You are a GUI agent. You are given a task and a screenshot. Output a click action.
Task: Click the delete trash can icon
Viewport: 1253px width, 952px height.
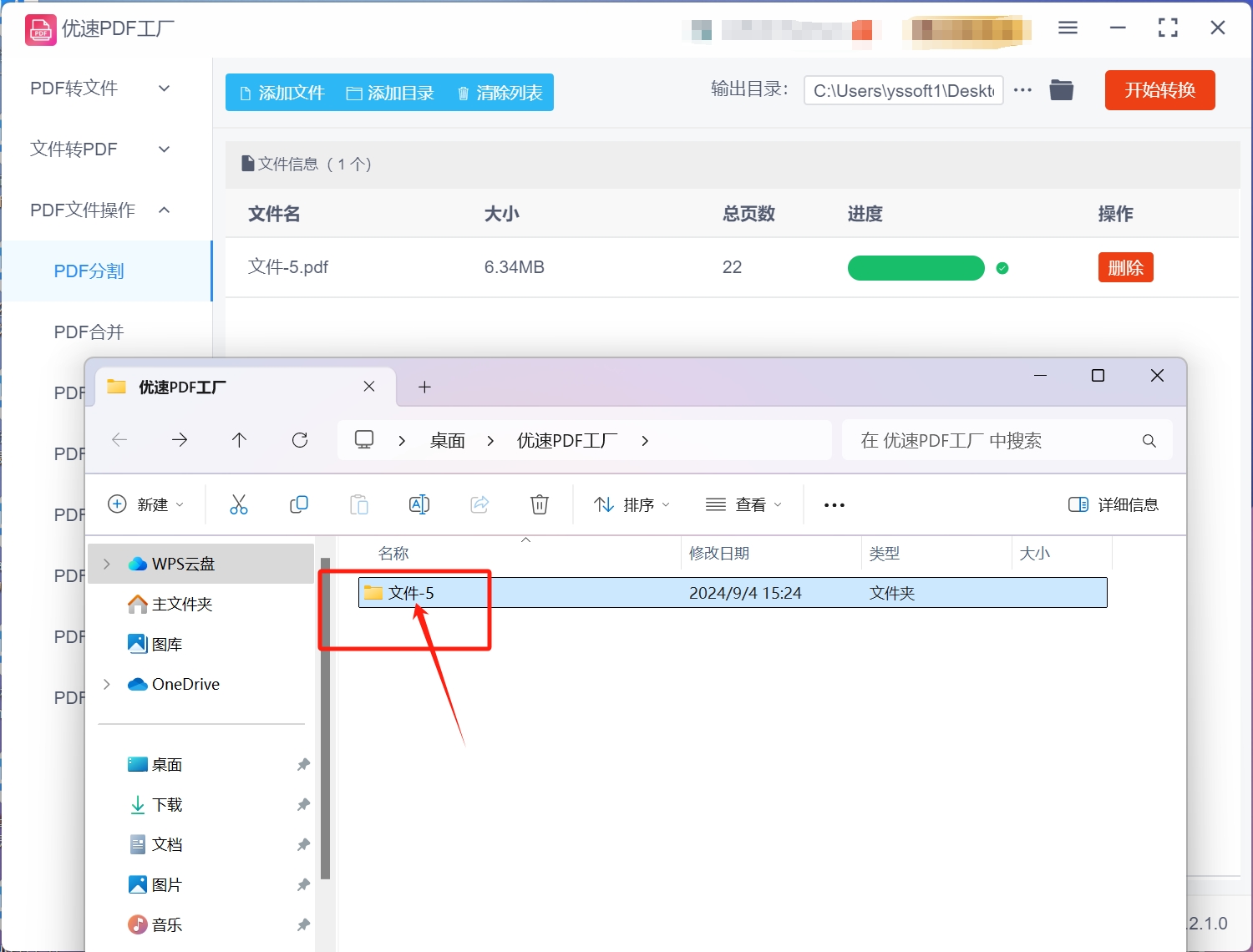pyautogui.click(x=540, y=504)
